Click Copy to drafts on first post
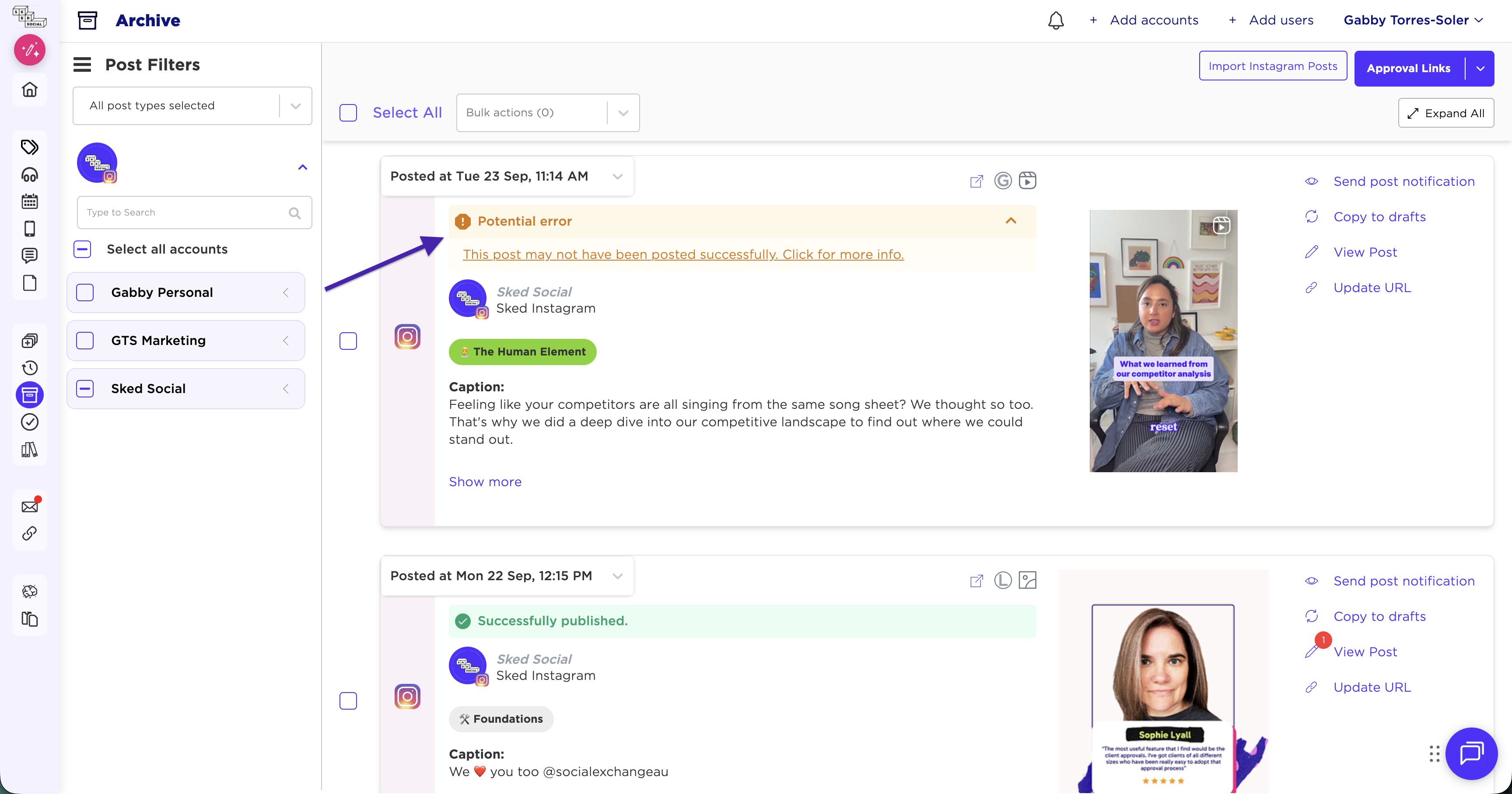Screen dimensions: 1512x794 (x=1379, y=217)
